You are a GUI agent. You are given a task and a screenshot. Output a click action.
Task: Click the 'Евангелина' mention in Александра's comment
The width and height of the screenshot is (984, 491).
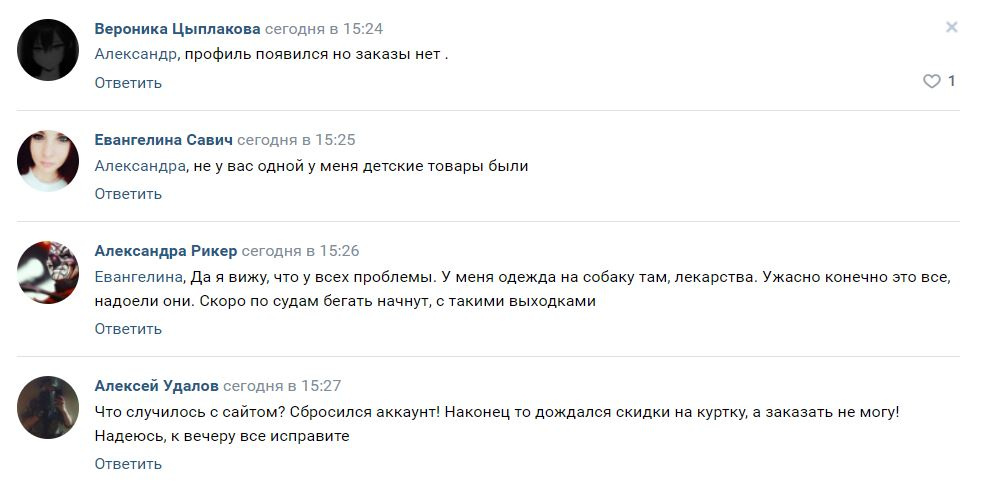140,277
